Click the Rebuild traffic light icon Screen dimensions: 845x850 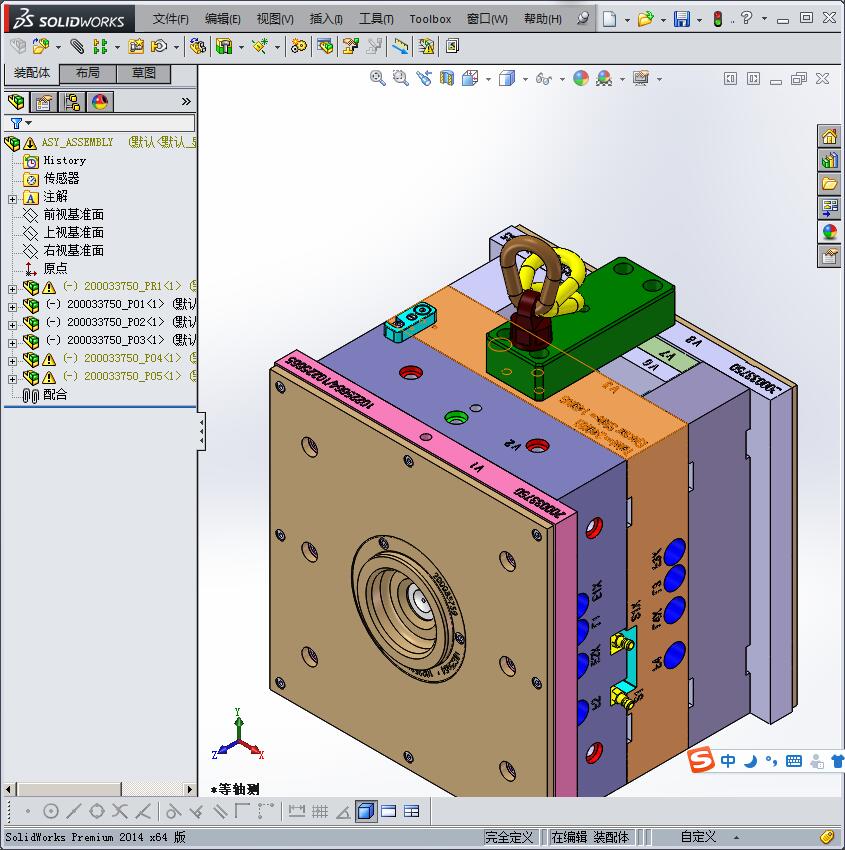pos(718,20)
